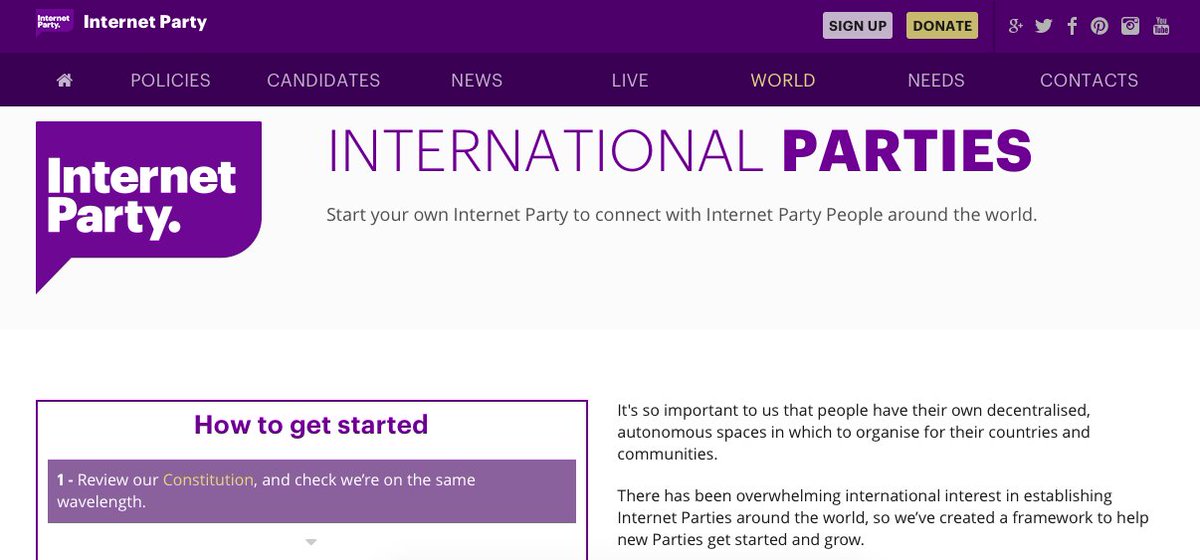This screenshot has width=1200, height=560.
Task: Open the Pinterest social icon
Action: (x=1100, y=26)
